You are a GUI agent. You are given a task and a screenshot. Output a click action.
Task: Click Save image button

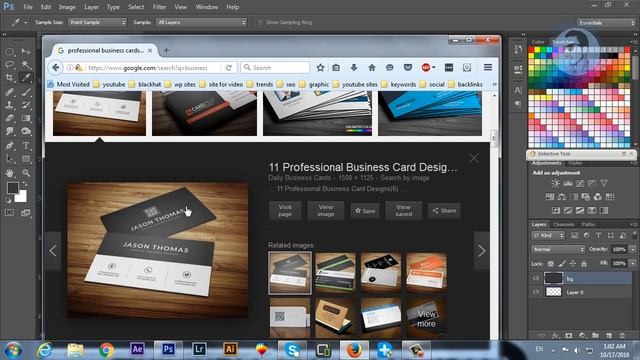(x=365, y=211)
